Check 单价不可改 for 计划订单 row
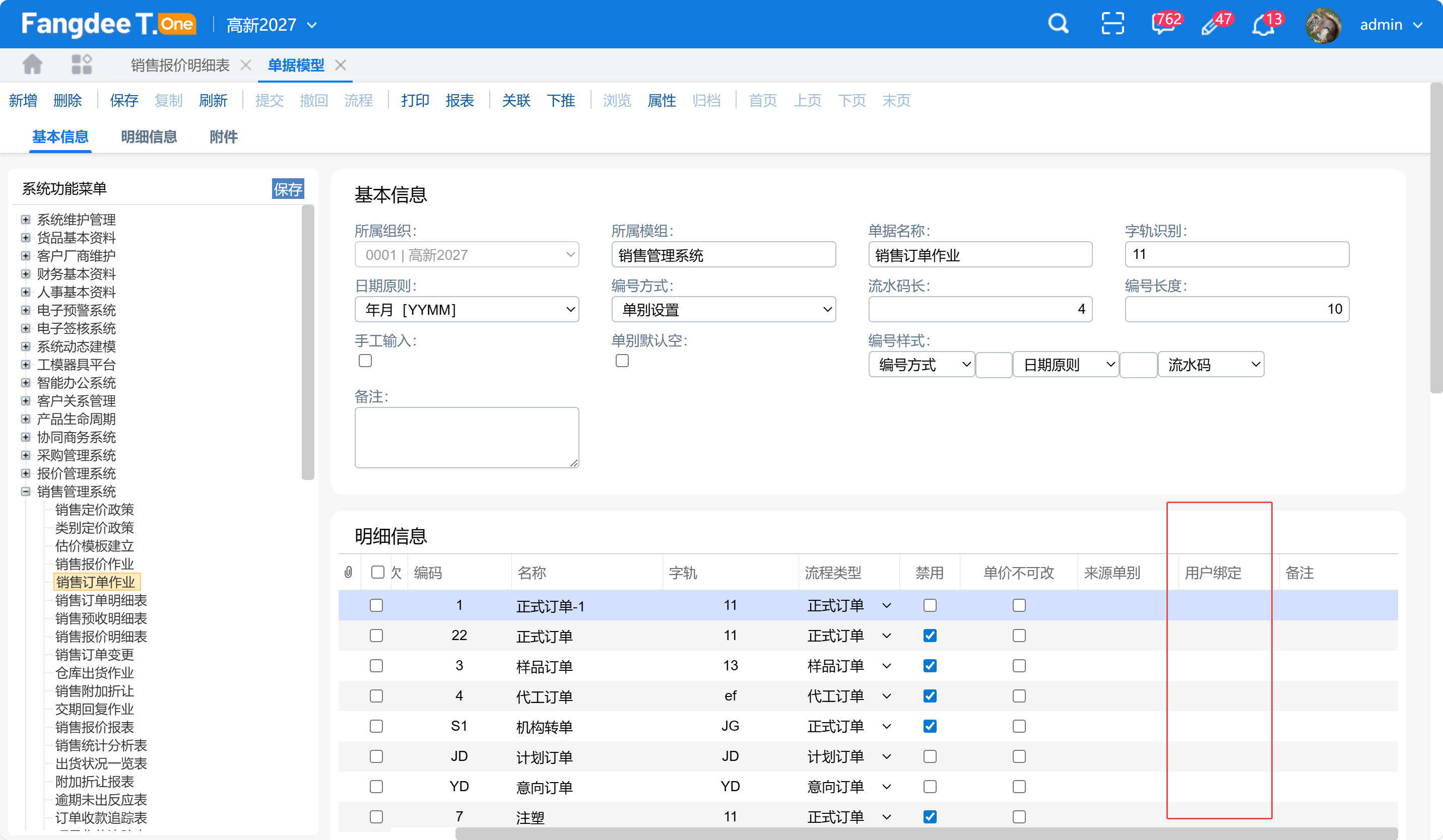Screen dimensions: 1443x840 point(1019,756)
